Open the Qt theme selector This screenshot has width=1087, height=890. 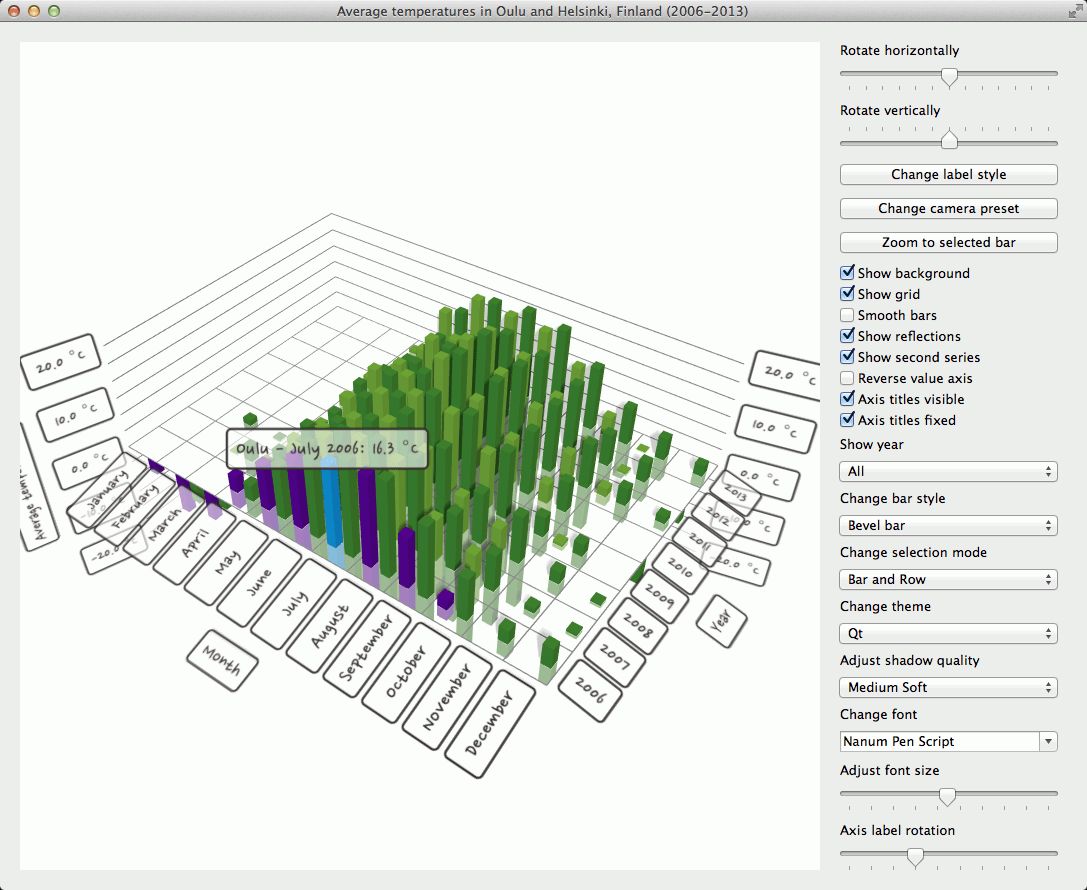point(947,633)
